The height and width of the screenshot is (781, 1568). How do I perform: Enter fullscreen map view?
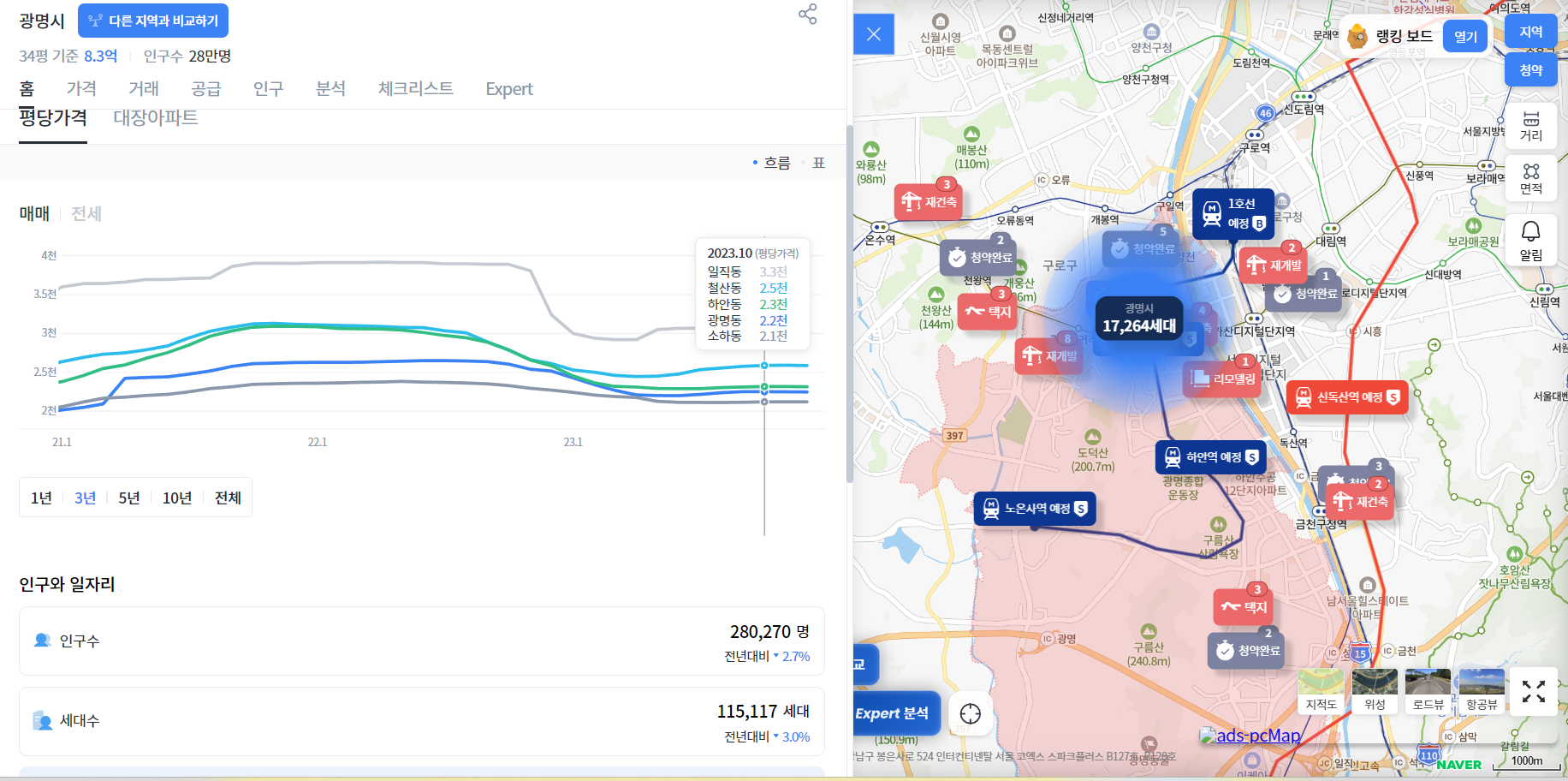pyautogui.click(x=1533, y=691)
